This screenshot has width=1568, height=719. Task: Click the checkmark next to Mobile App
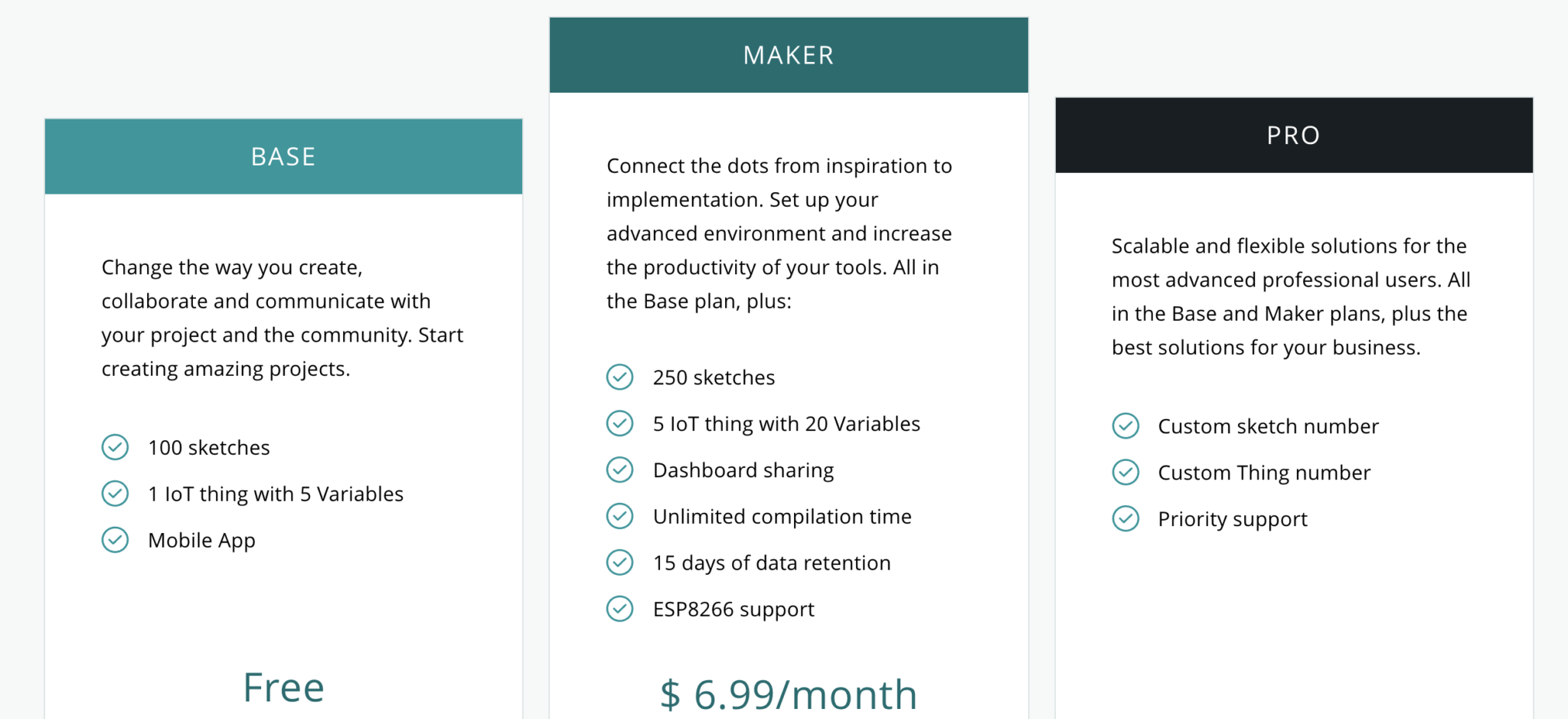pyautogui.click(x=115, y=540)
